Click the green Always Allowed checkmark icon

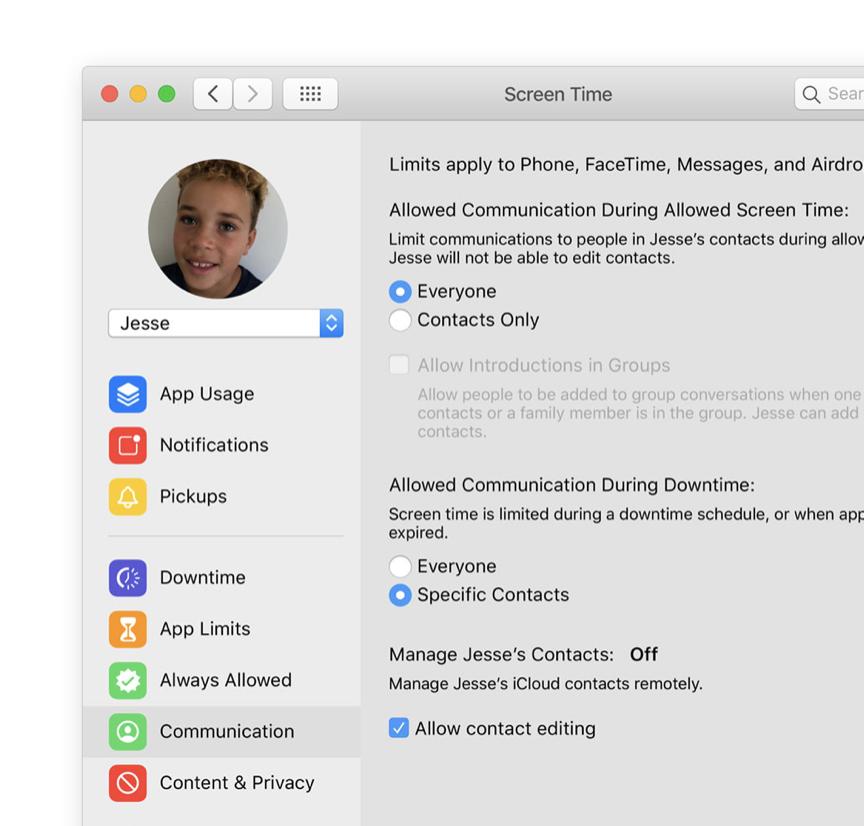(127, 680)
